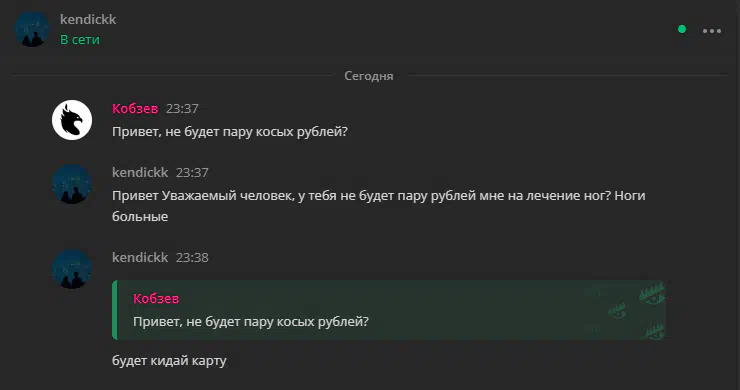Viewport: 740px width, 390px height.
Task: Open the three-dots chat options menu
Action: click(x=712, y=31)
